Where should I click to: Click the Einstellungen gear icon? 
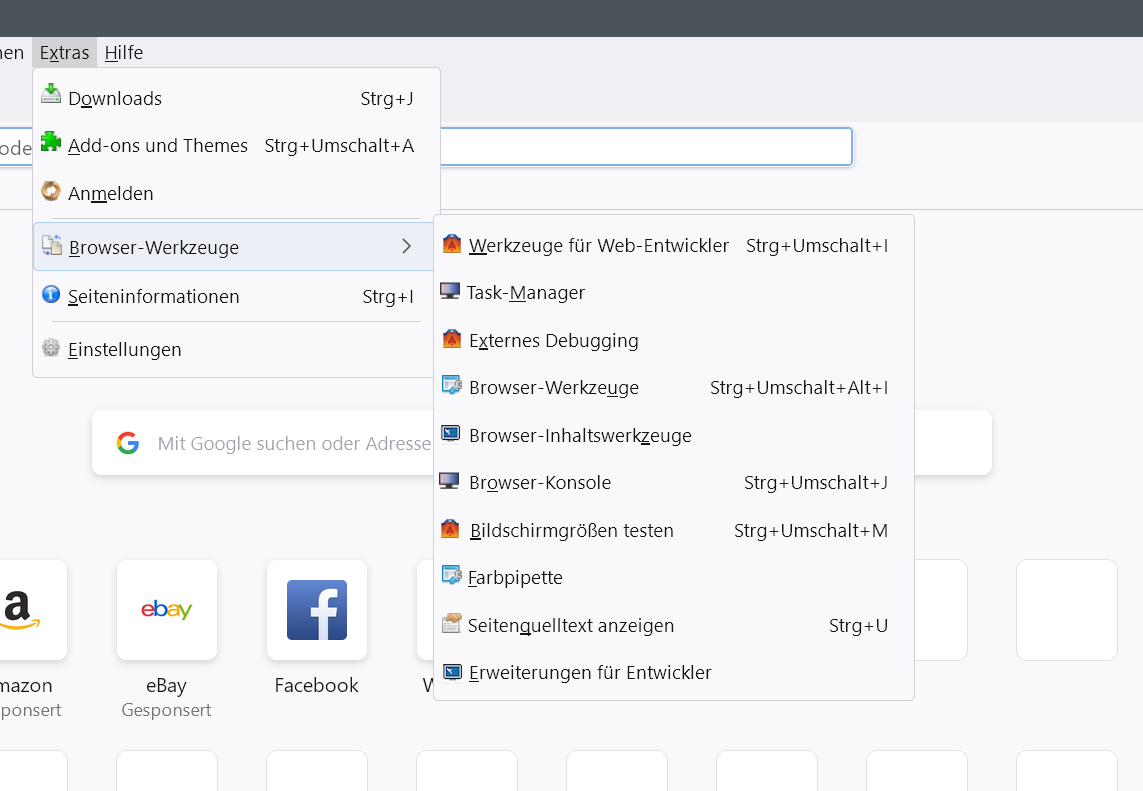click(x=51, y=348)
